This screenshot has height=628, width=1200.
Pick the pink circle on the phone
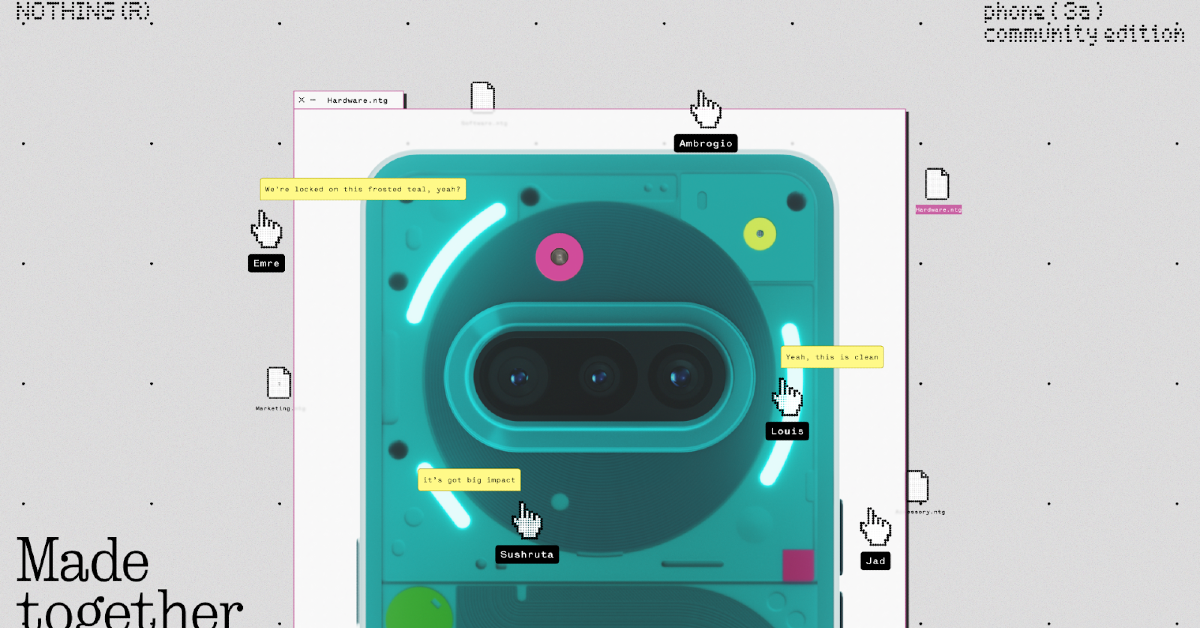click(560, 257)
